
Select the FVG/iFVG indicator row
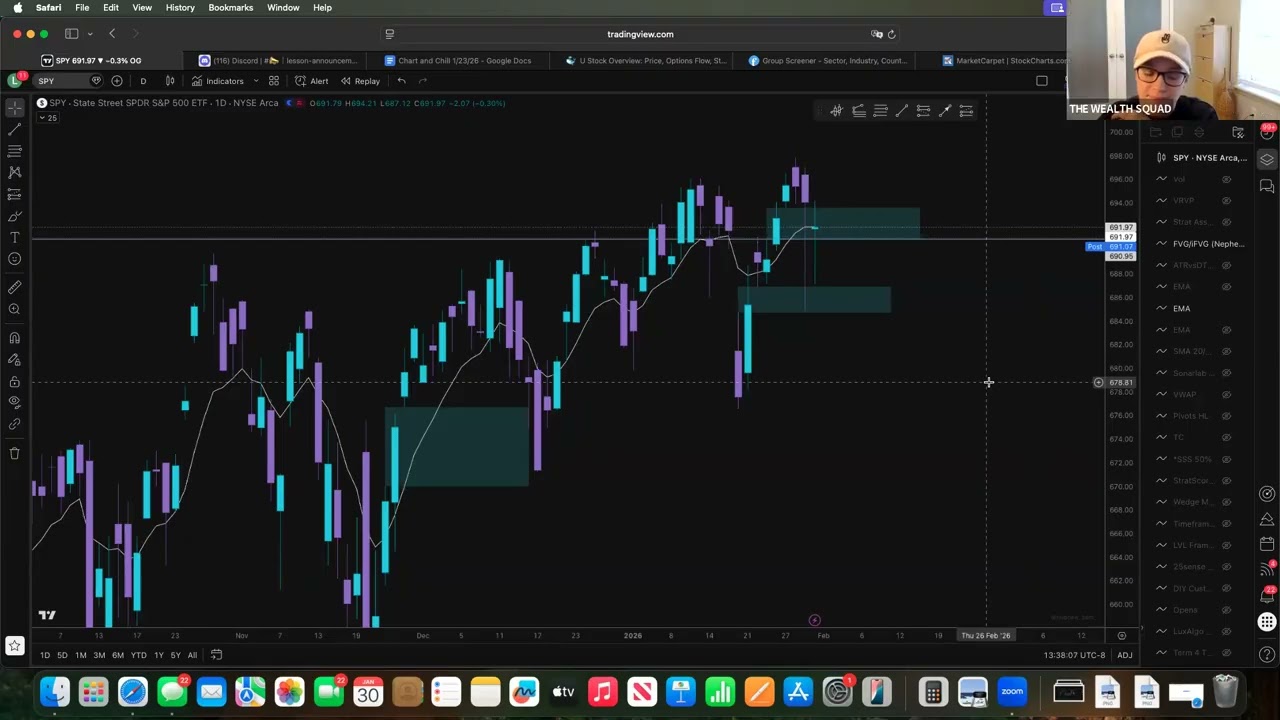pos(1198,244)
